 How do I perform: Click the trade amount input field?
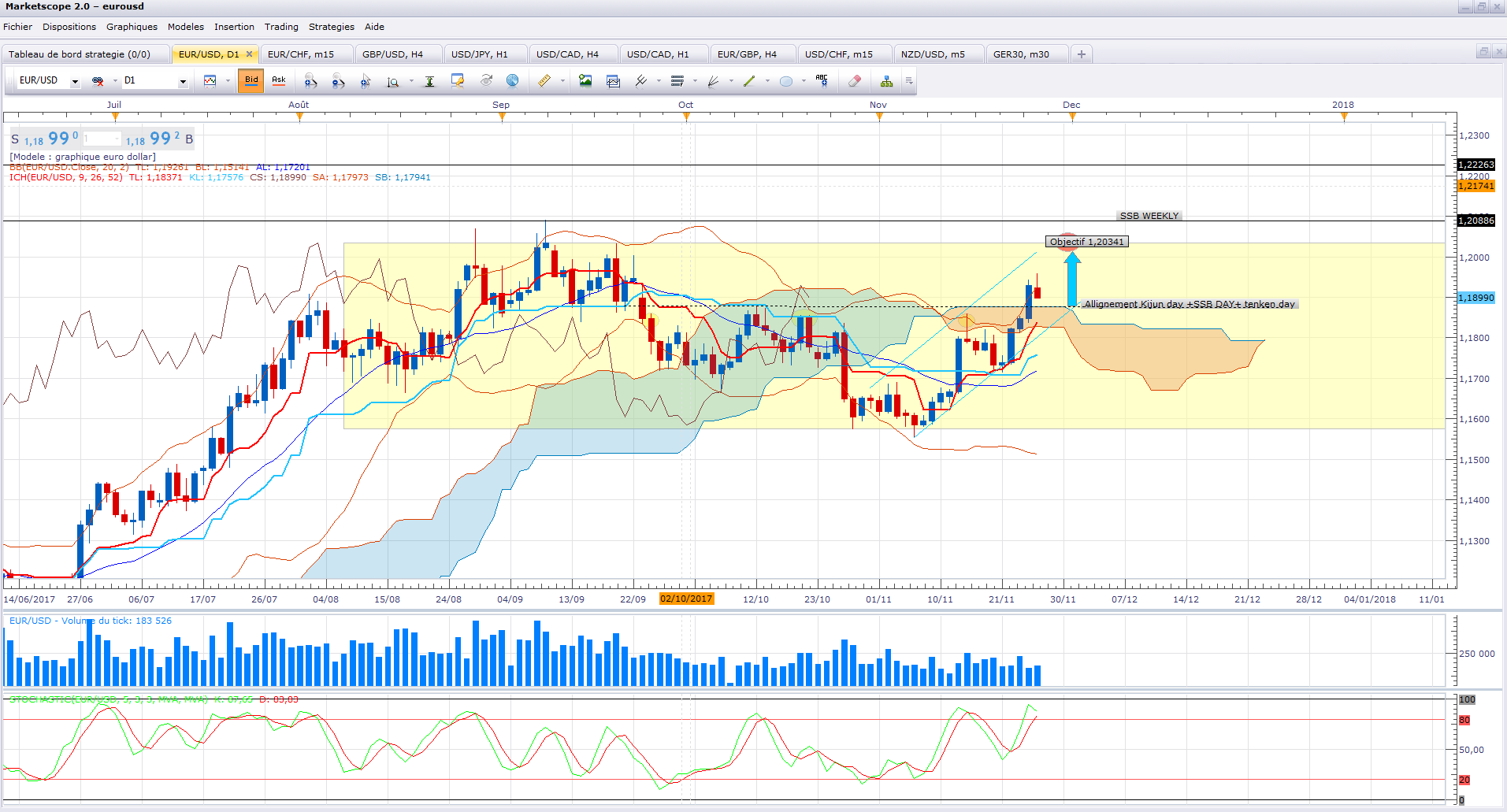tap(102, 139)
